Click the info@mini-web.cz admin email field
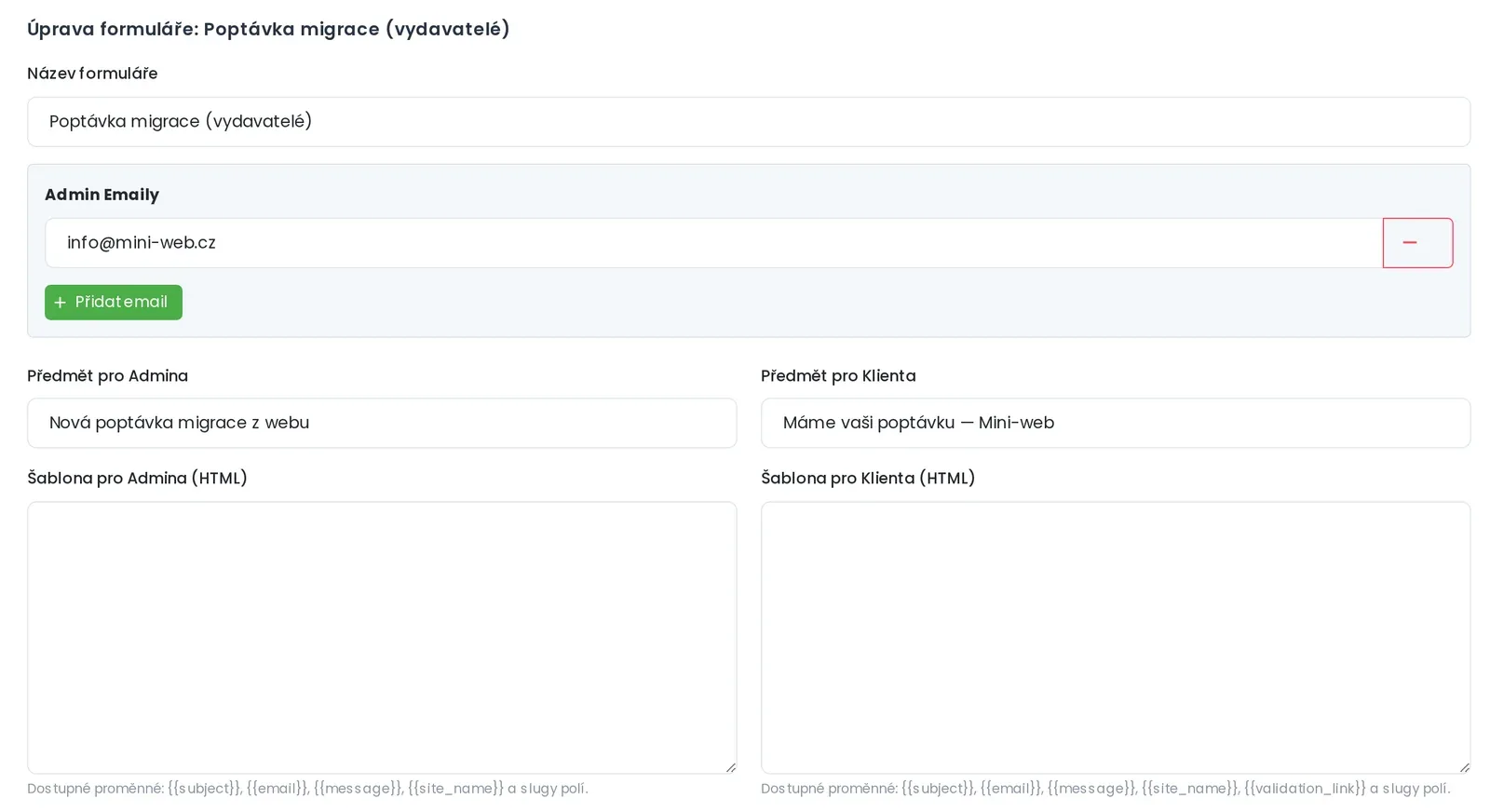This screenshot has height=812, width=1490. point(713,243)
